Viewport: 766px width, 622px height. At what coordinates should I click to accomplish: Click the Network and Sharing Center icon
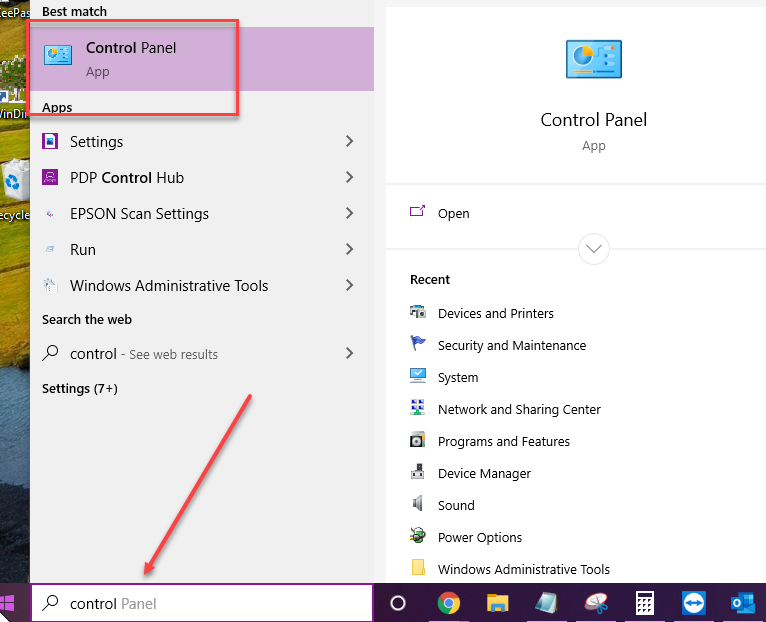pyautogui.click(x=418, y=407)
